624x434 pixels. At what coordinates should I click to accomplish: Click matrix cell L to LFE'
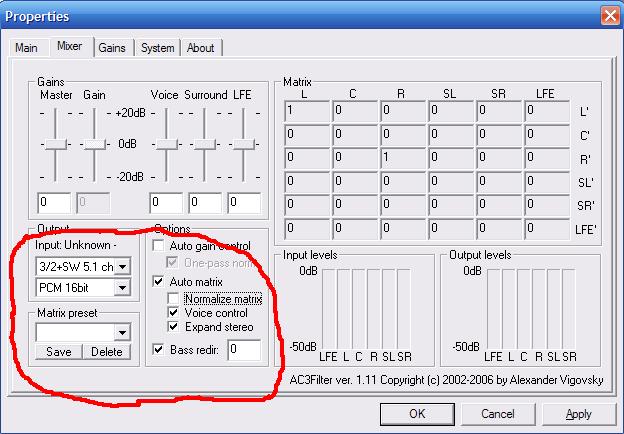click(307, 229)
